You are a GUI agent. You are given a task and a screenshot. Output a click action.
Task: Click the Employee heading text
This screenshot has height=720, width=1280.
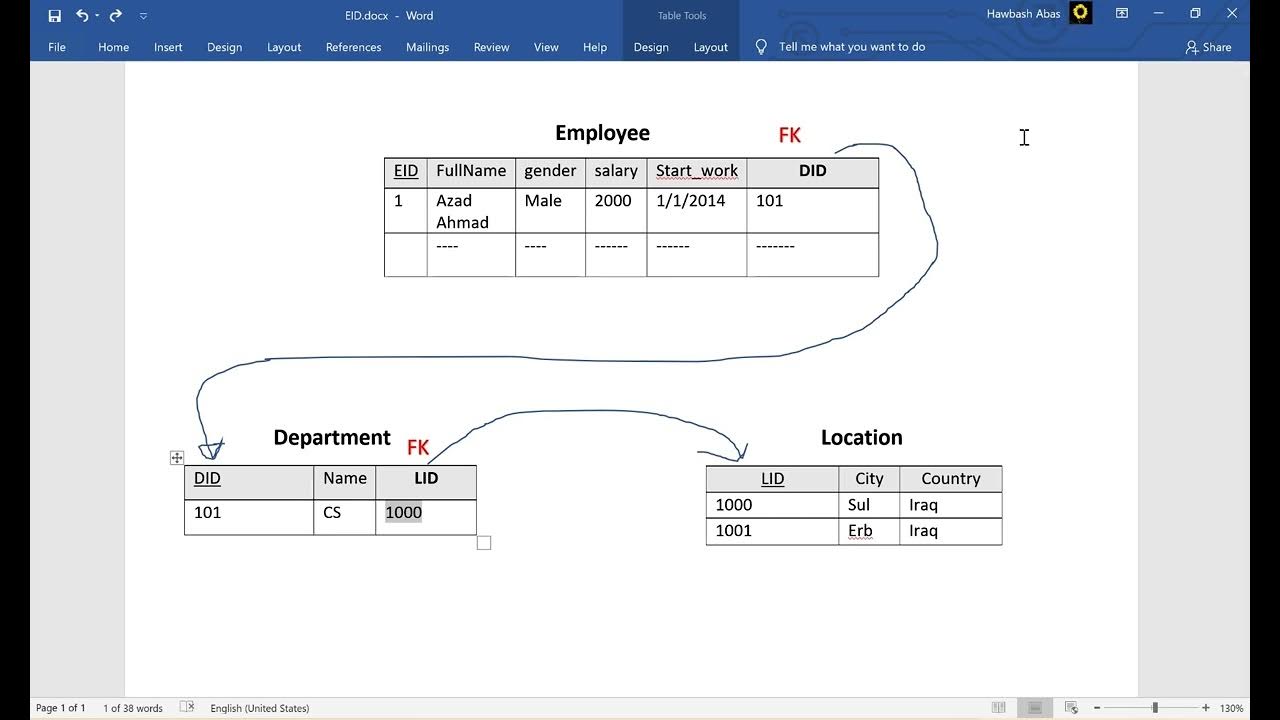coord(602,133)
